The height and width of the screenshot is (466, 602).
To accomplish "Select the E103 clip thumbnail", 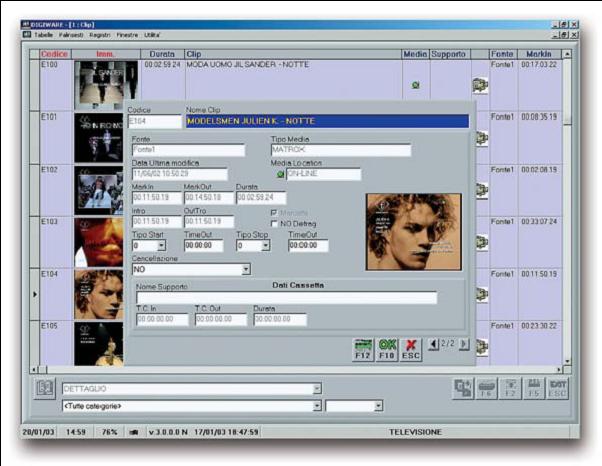I will pos(98,241).
